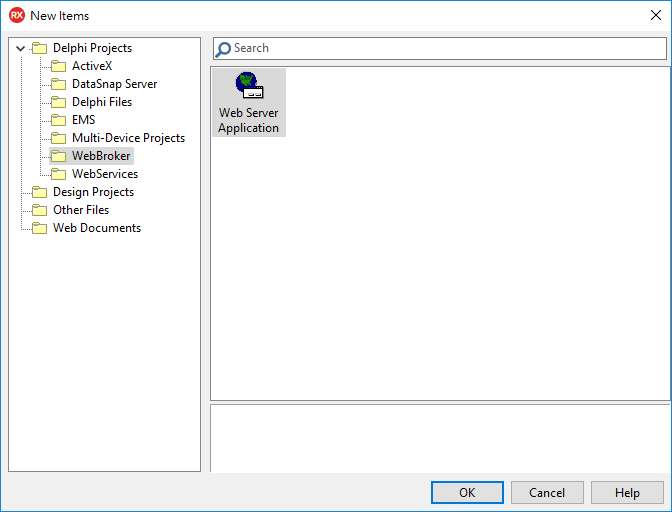Click the DataSnap Server folder icon

coord(59,84)
